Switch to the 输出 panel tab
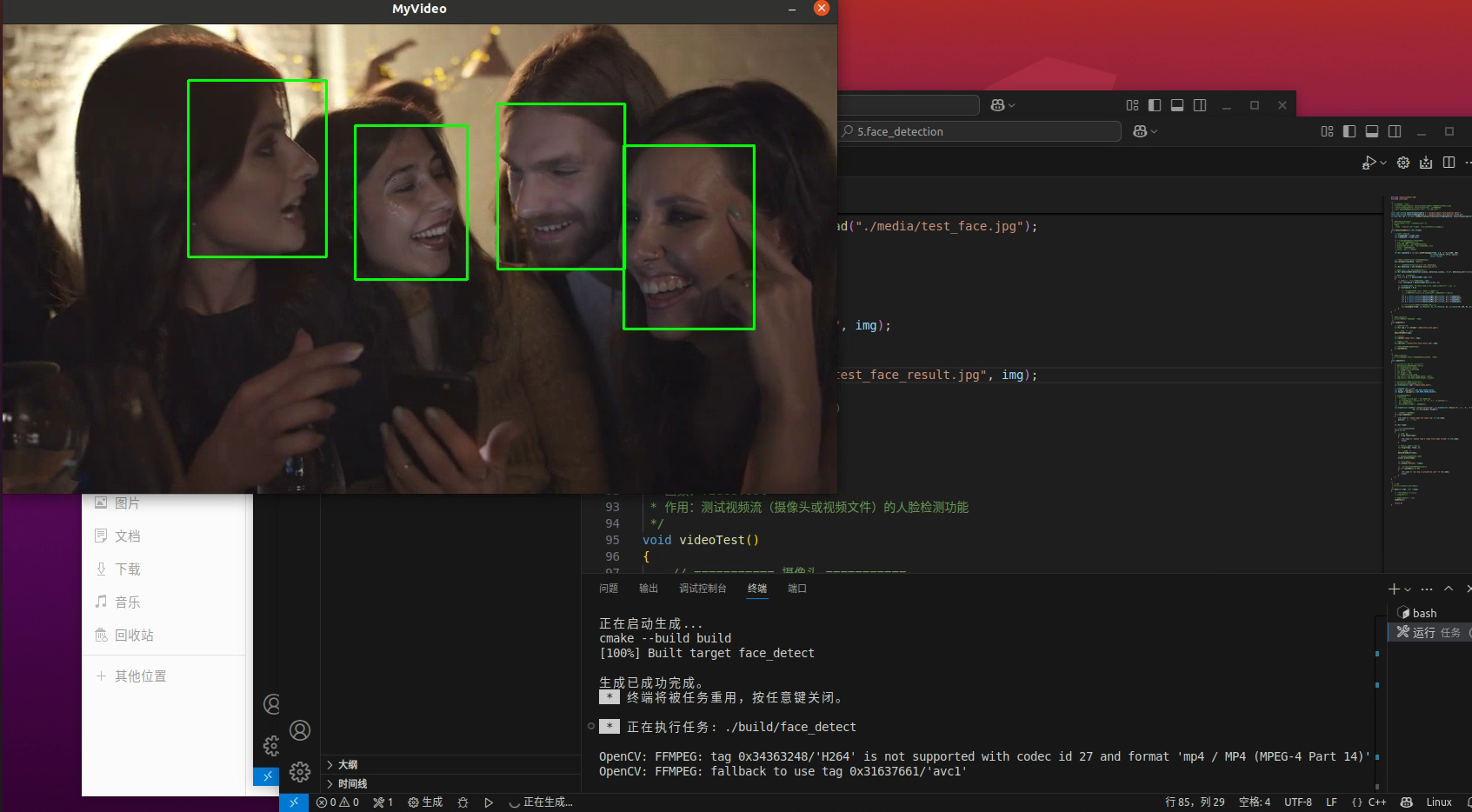The height and width of the screenshot is (812, 1472). [648, 589]
